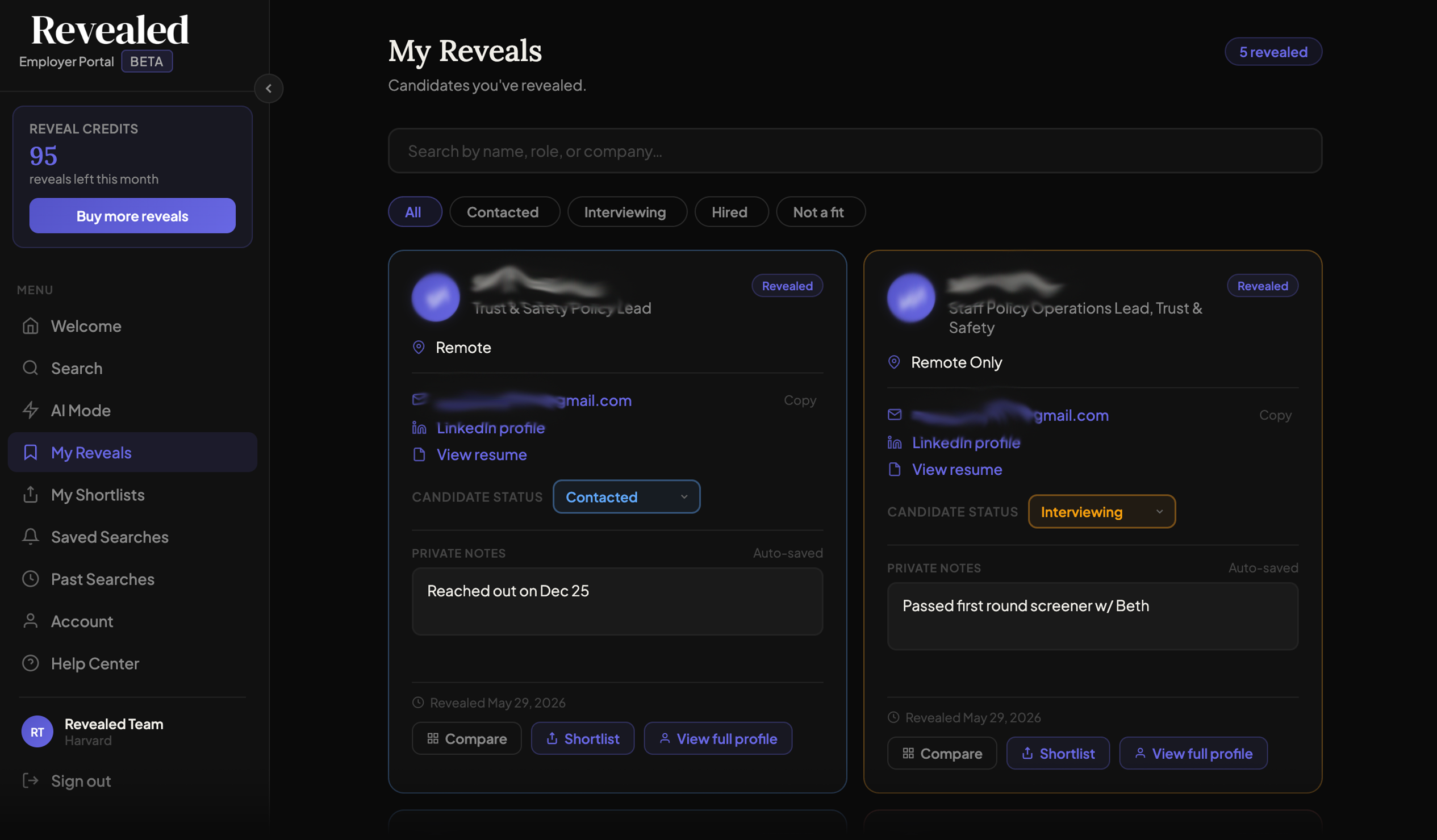
Task: Click the location pin next to Remote Only
Action: coord(894,362)
